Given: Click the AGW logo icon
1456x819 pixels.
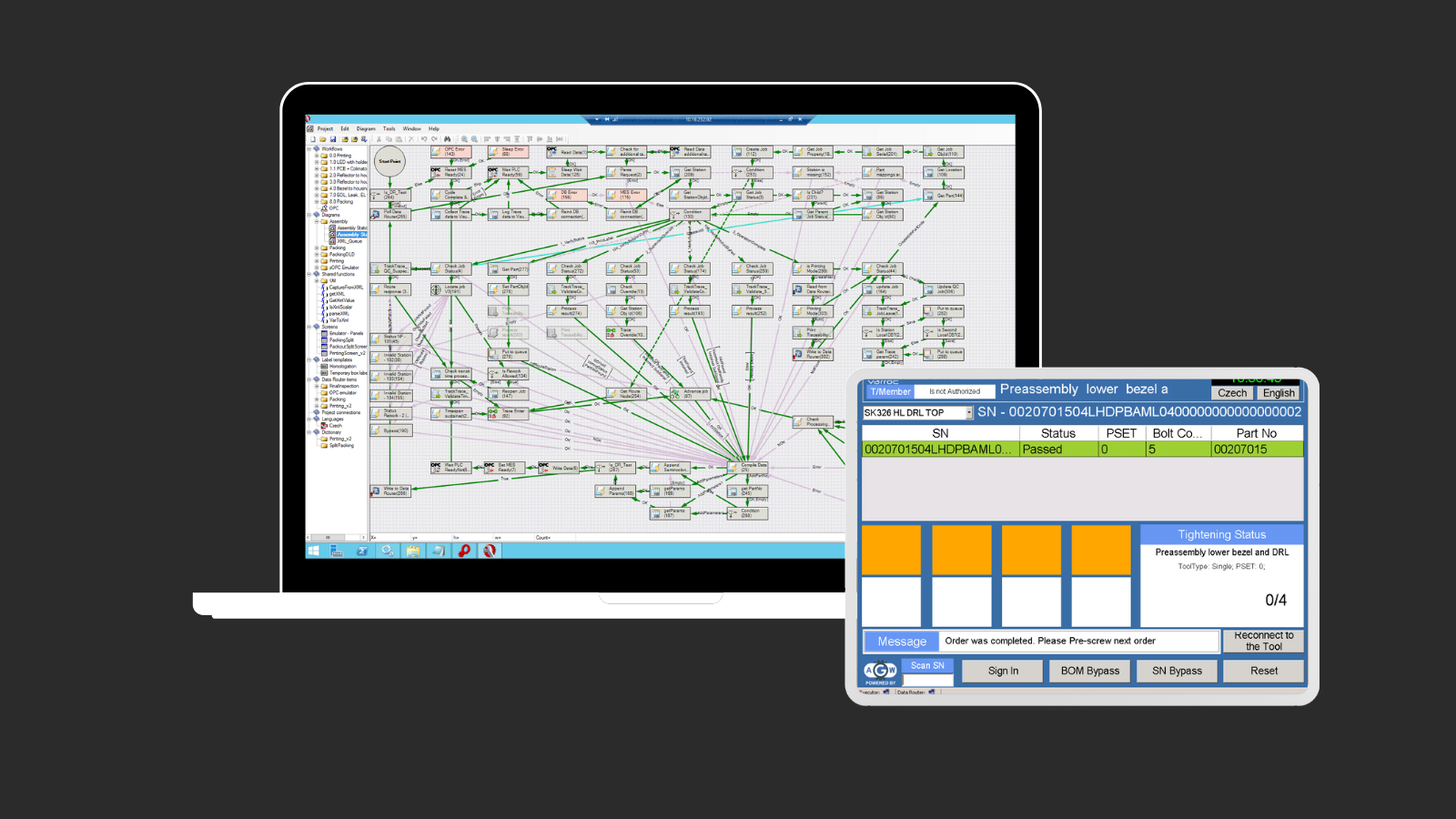Looking at the screenshot, I should point(880,672).
